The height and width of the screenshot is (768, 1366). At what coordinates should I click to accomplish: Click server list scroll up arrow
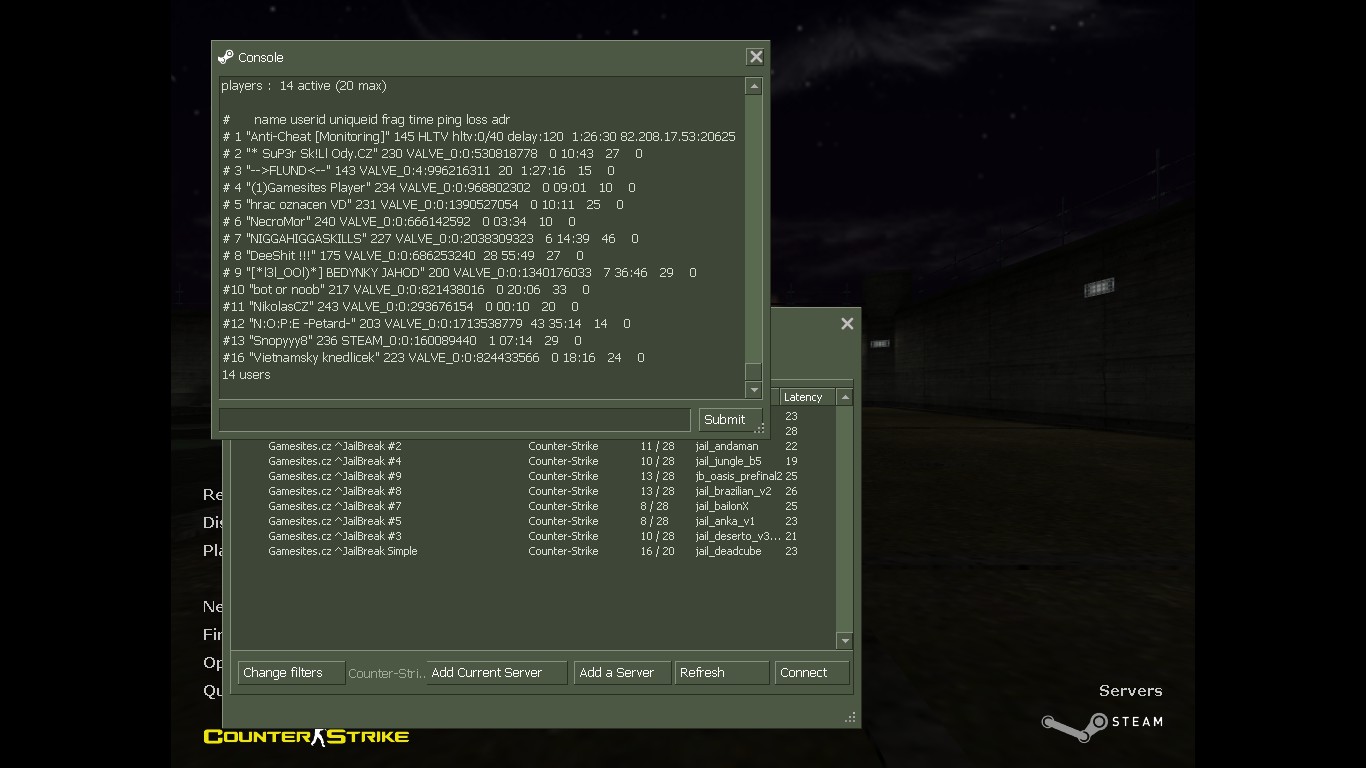coord(845,397)
